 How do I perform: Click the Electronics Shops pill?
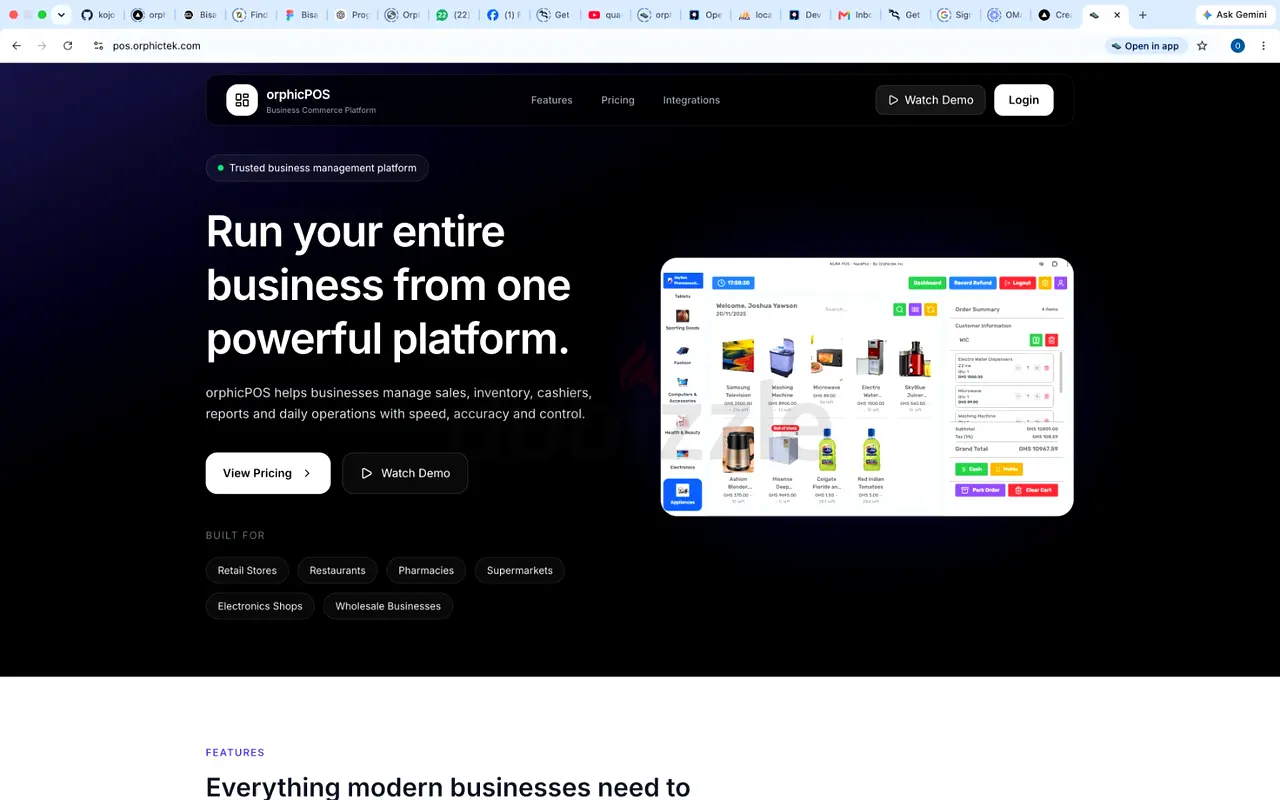click(x=260, y=606)
